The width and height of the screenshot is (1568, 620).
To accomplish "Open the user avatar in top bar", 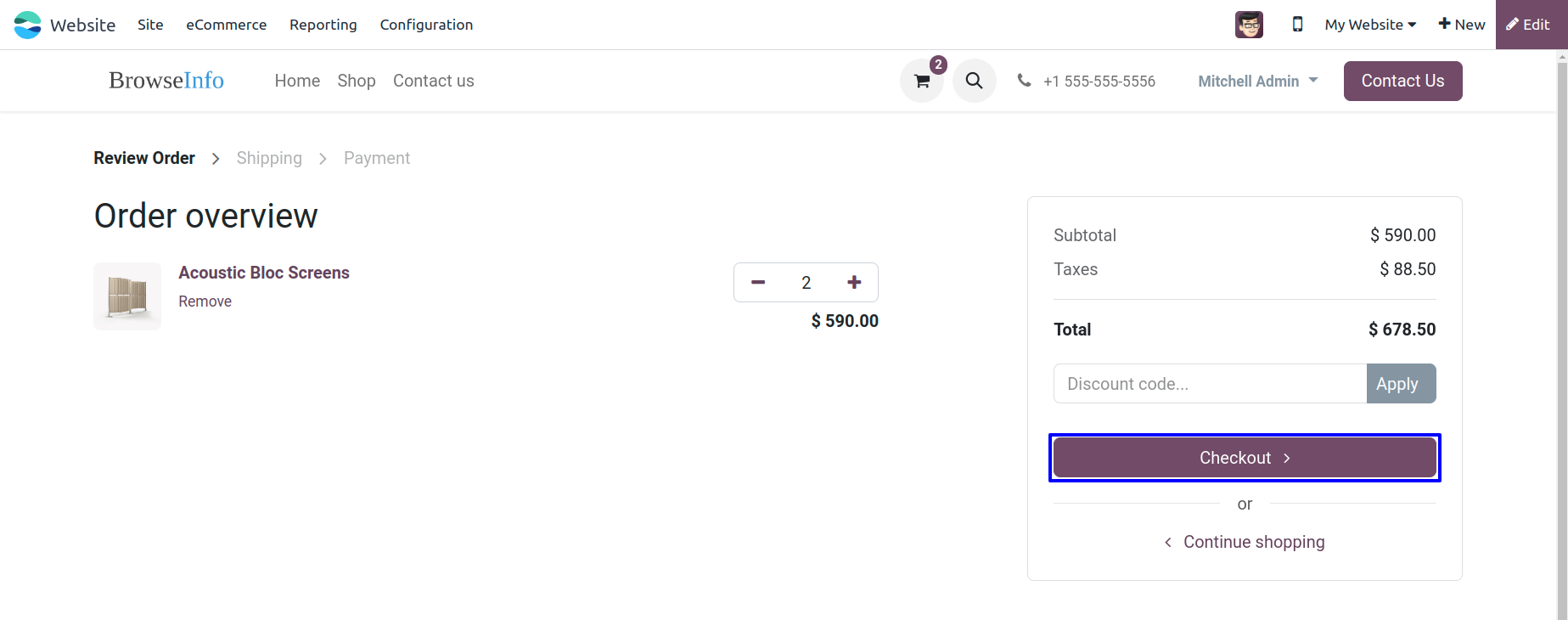I will click(1249, 25).
